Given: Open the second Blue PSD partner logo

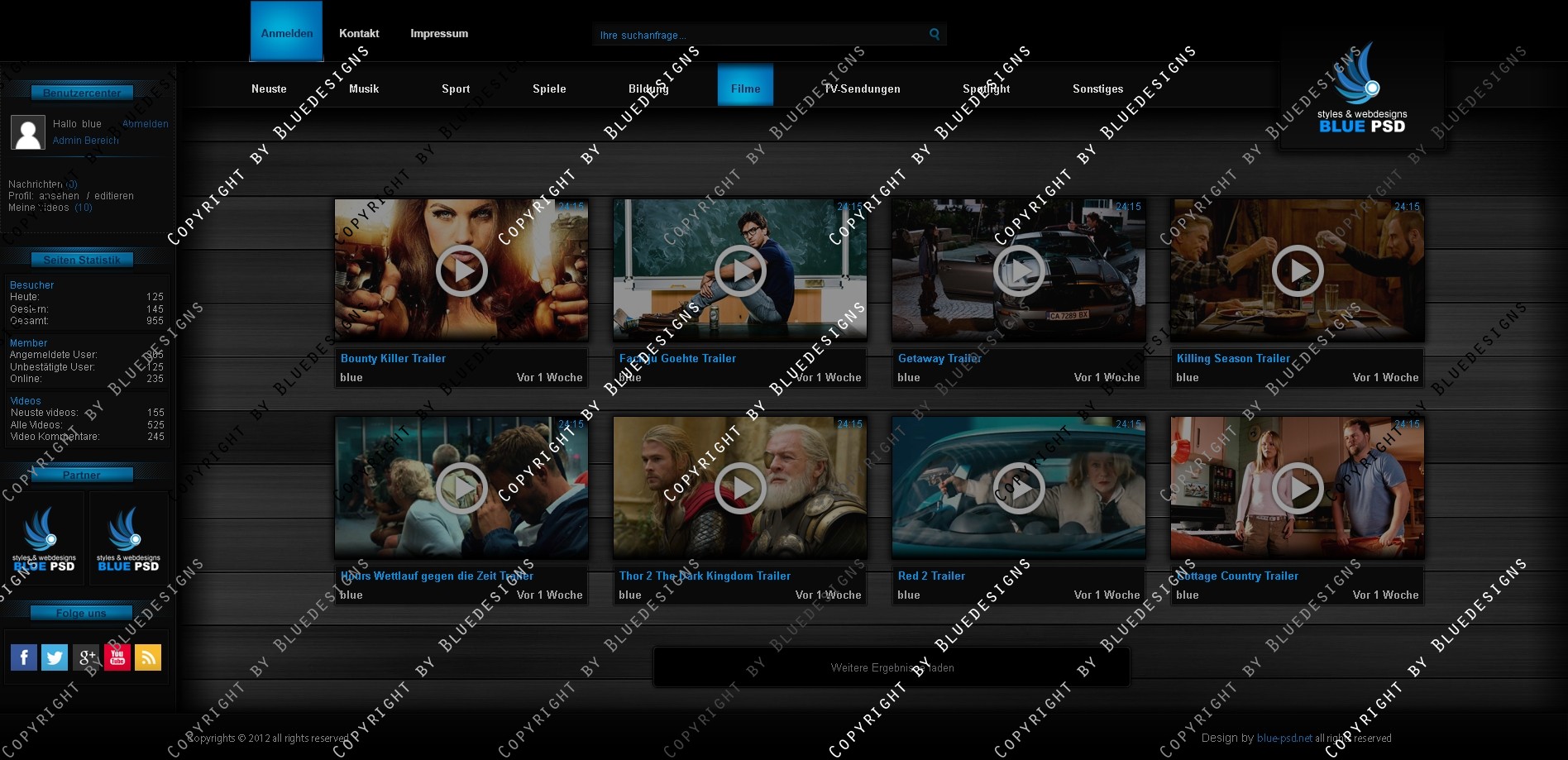Looking at the screenshot, I should click(x=128, y=539).
